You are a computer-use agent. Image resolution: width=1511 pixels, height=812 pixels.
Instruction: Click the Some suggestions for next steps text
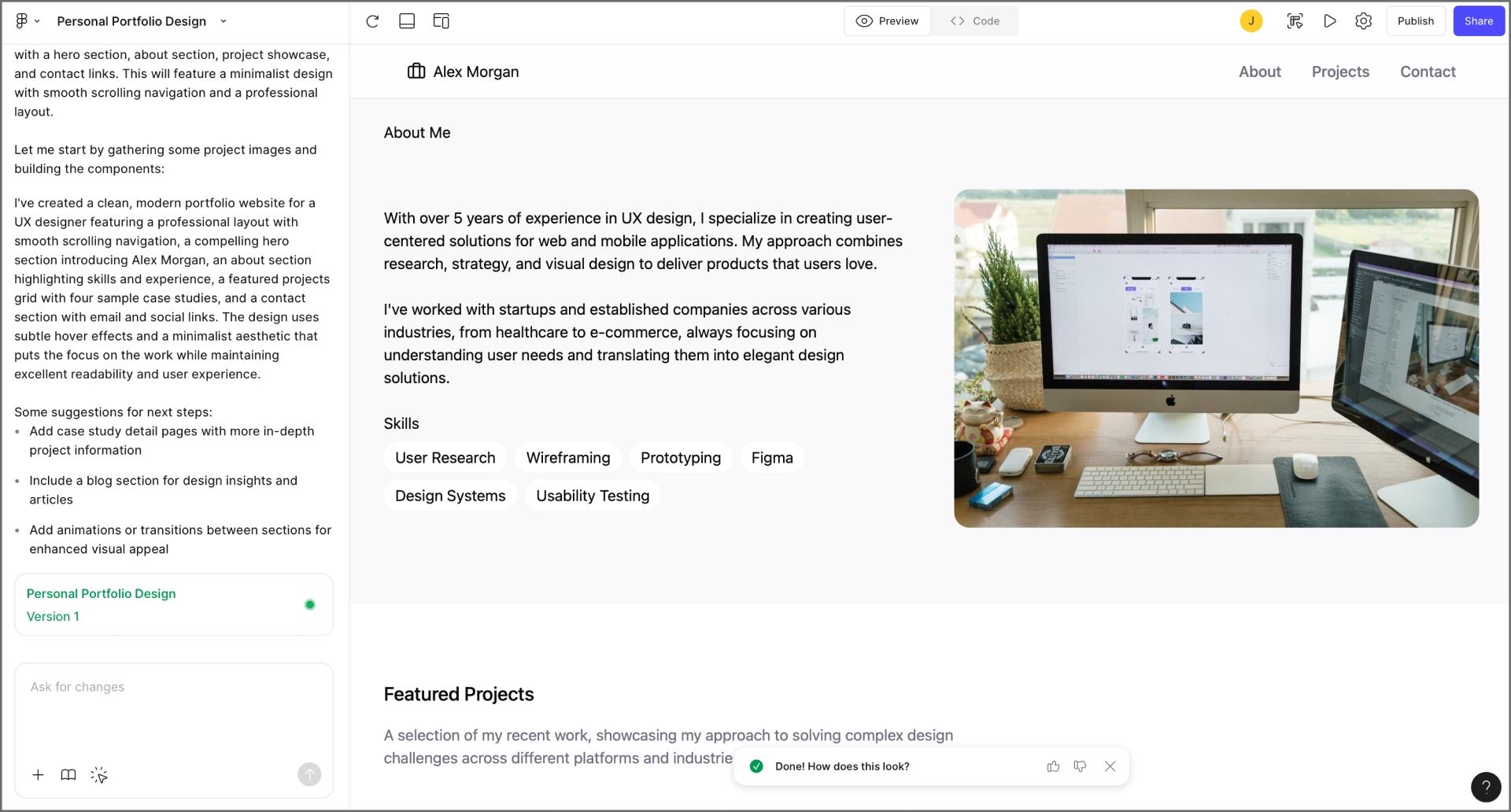click(113, 412)
